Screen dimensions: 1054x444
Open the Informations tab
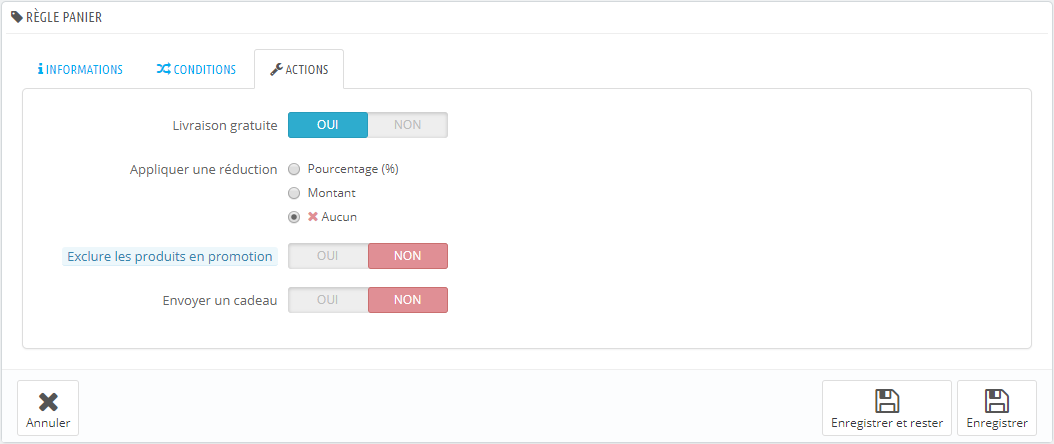coord(80,69)
